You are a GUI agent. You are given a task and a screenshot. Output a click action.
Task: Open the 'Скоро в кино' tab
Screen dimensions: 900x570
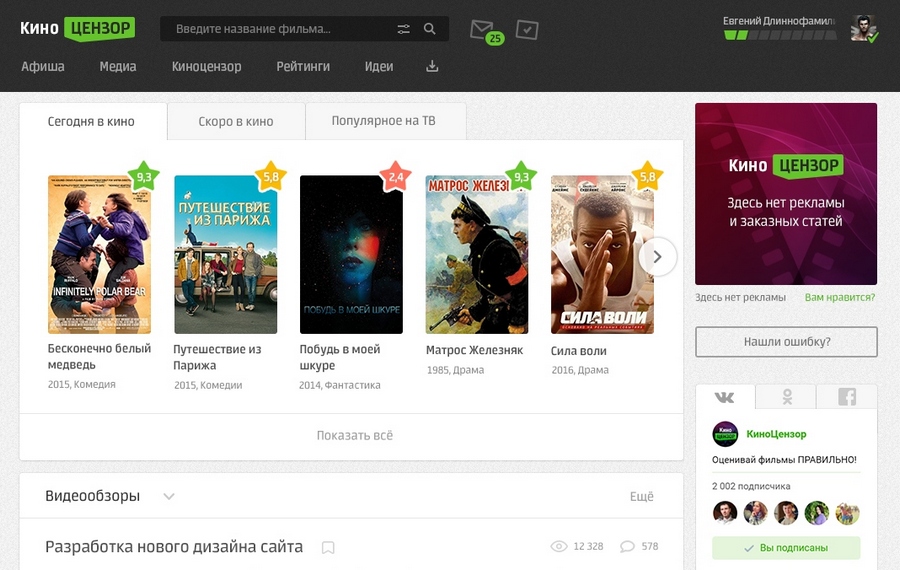point(235,121)
